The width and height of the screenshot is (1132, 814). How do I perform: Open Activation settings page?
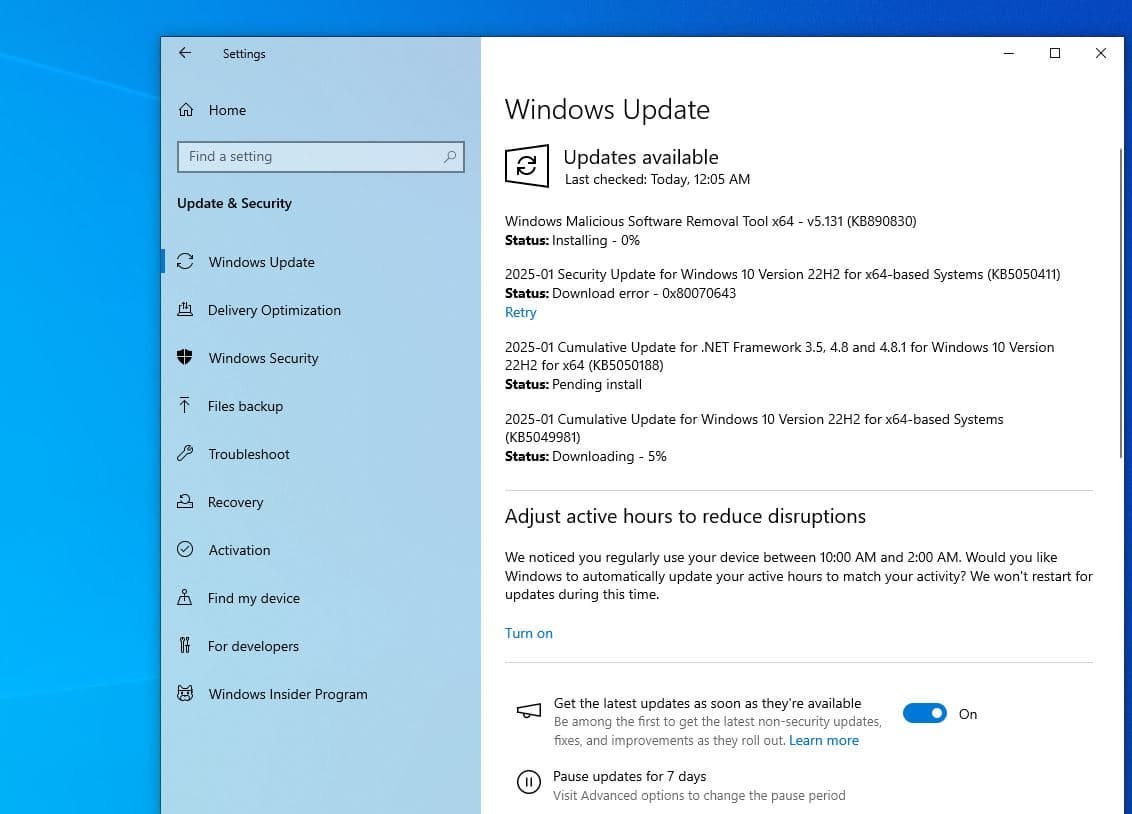239,550
